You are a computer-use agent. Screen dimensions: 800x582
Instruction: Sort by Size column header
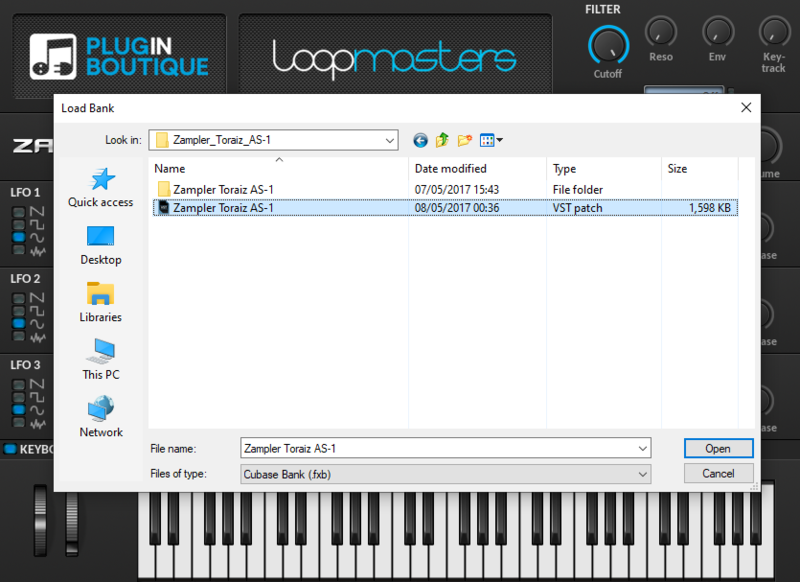700,168
